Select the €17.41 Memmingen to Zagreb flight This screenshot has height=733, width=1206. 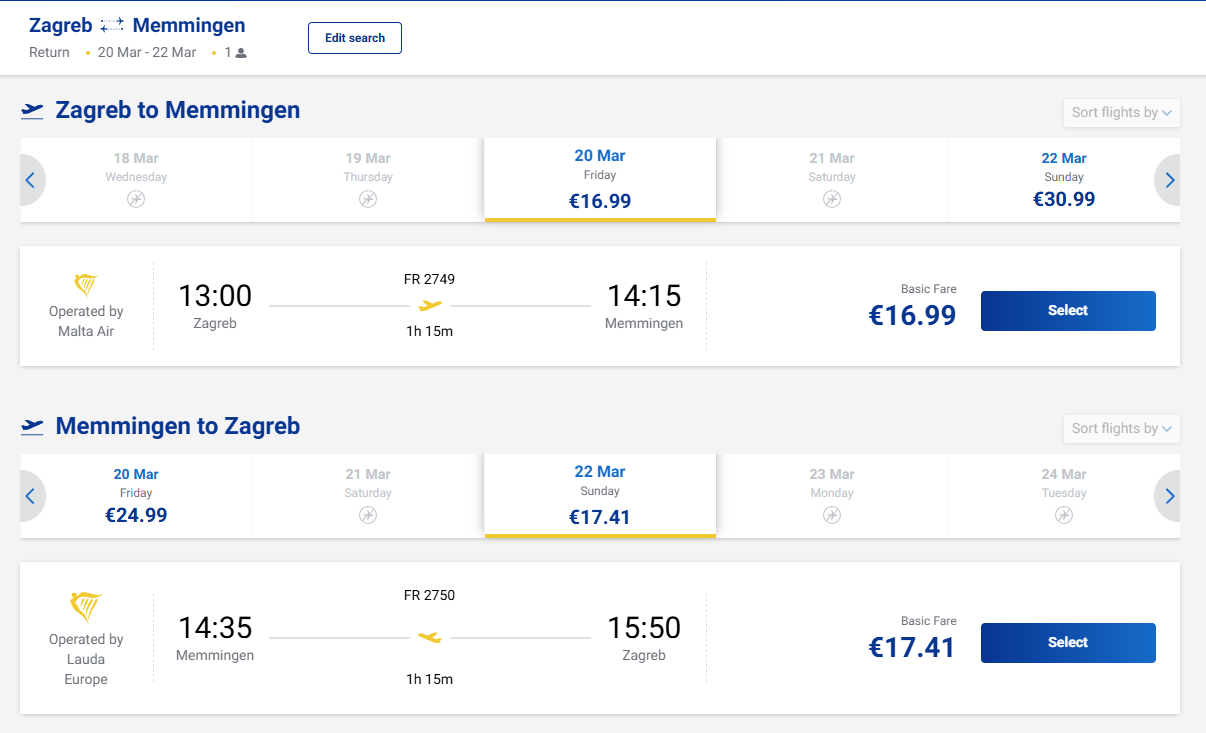click(x=1067, y=643)
